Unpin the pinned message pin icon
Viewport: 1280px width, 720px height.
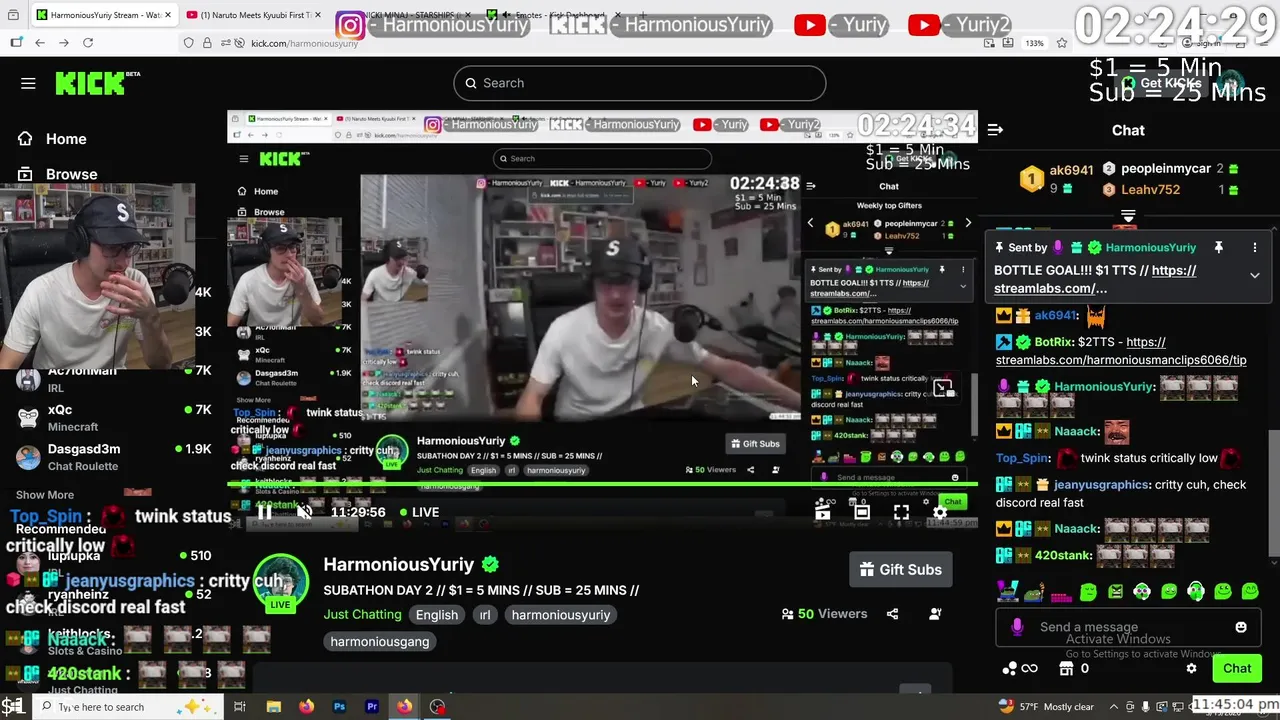[x=1218, y=247]
